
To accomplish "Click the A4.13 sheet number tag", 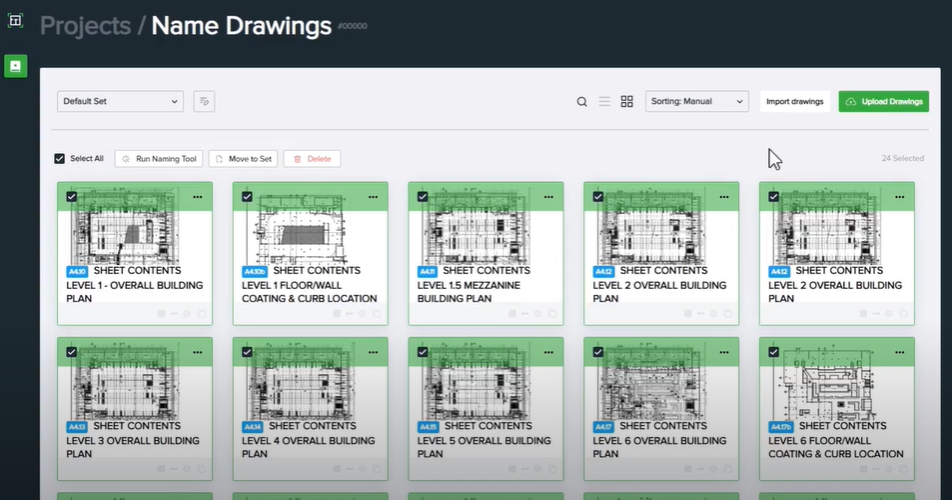I will point(77,427).
